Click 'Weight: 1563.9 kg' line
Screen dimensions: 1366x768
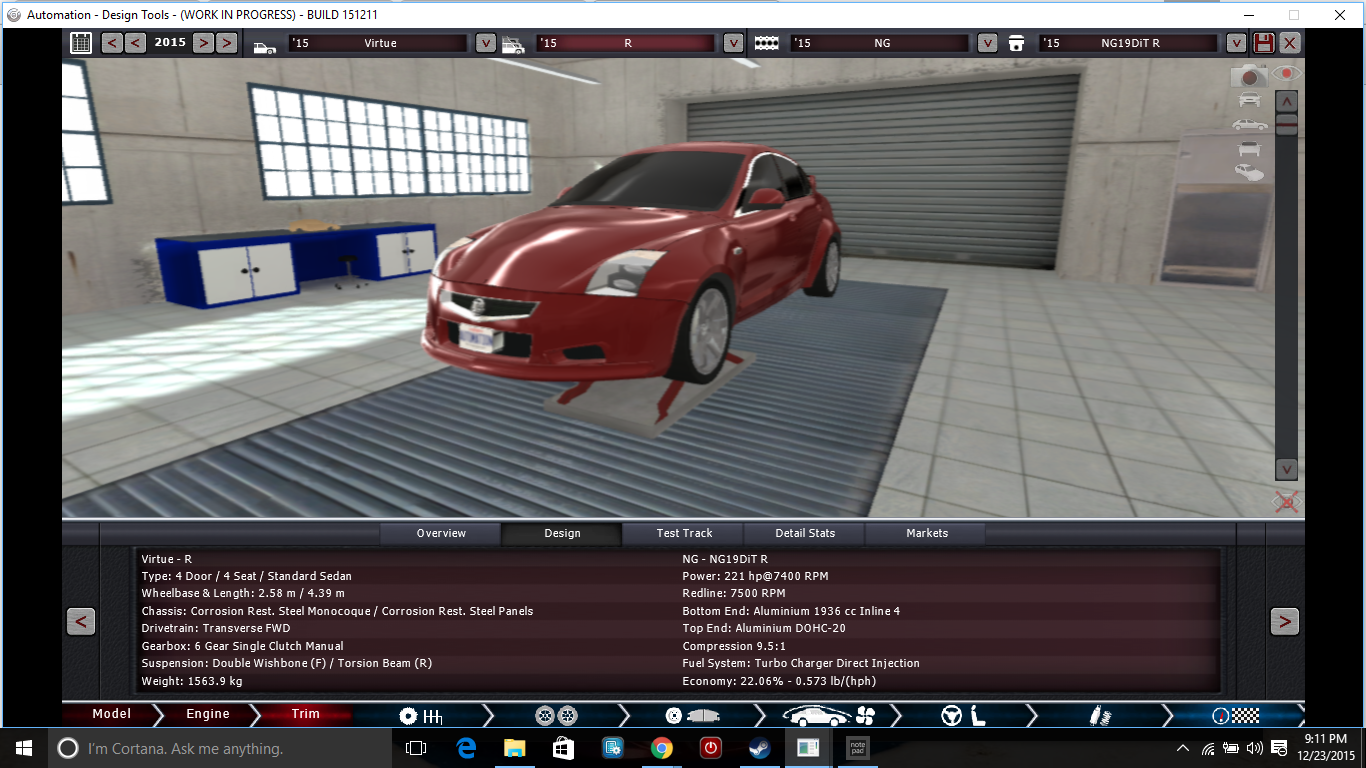point(192,681)
